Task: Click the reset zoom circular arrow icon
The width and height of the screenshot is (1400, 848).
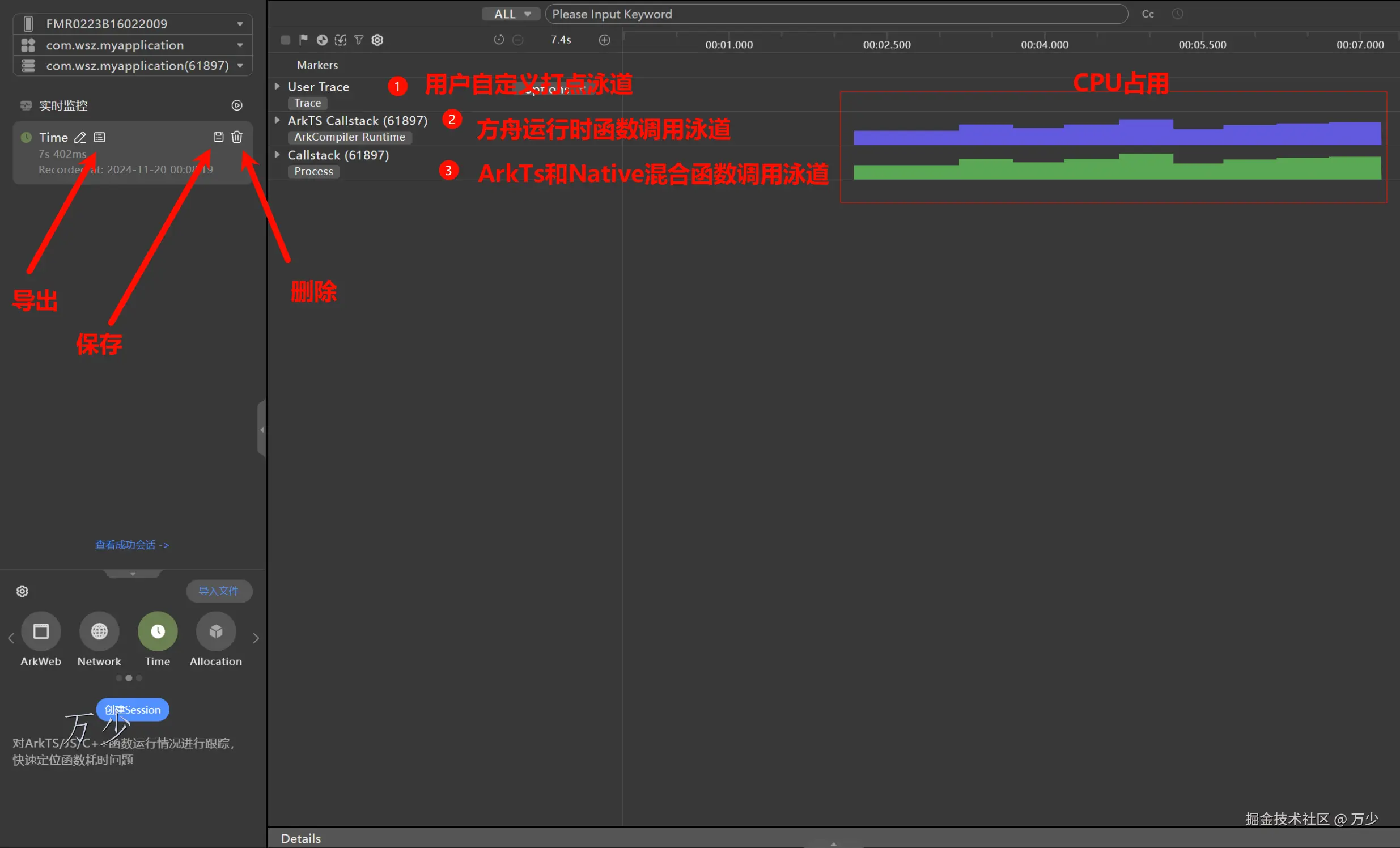Action: click(x=499, y=40)
